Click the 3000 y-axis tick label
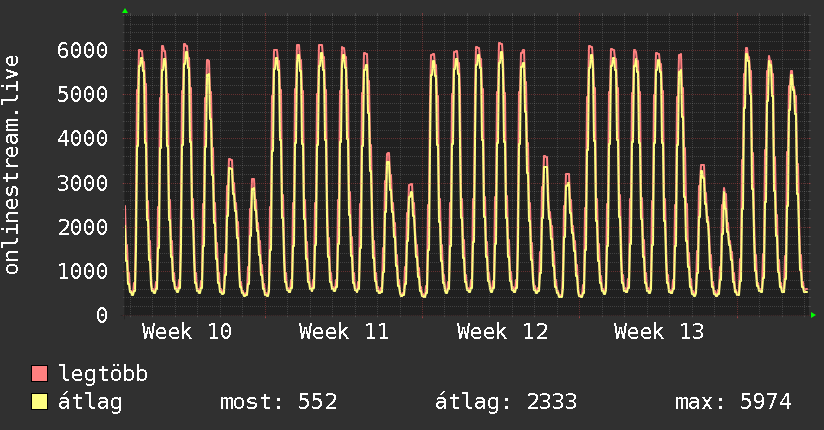 click(83, 183)
